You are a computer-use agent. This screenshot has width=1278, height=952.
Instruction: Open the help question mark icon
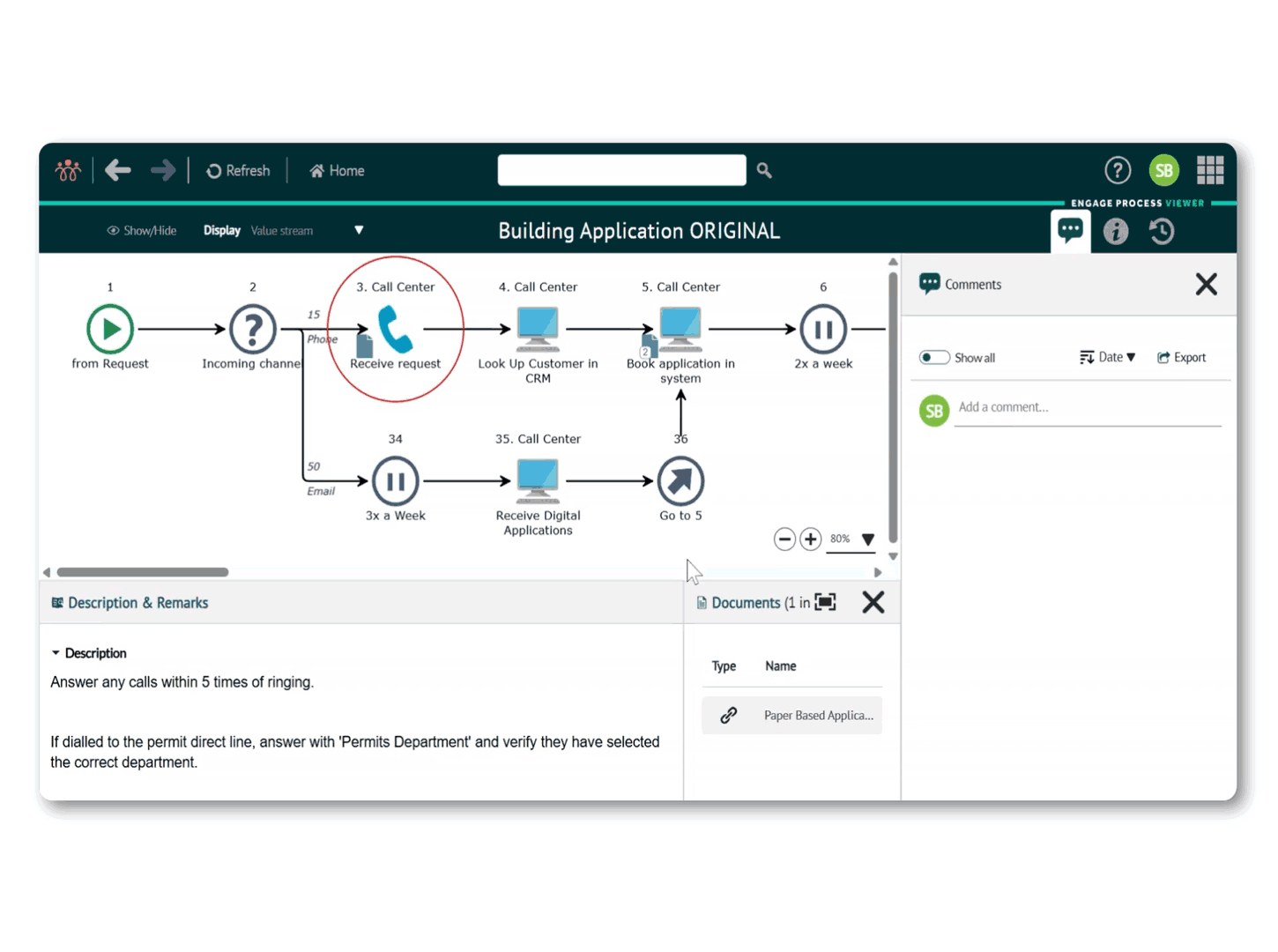click(1117, 170)
